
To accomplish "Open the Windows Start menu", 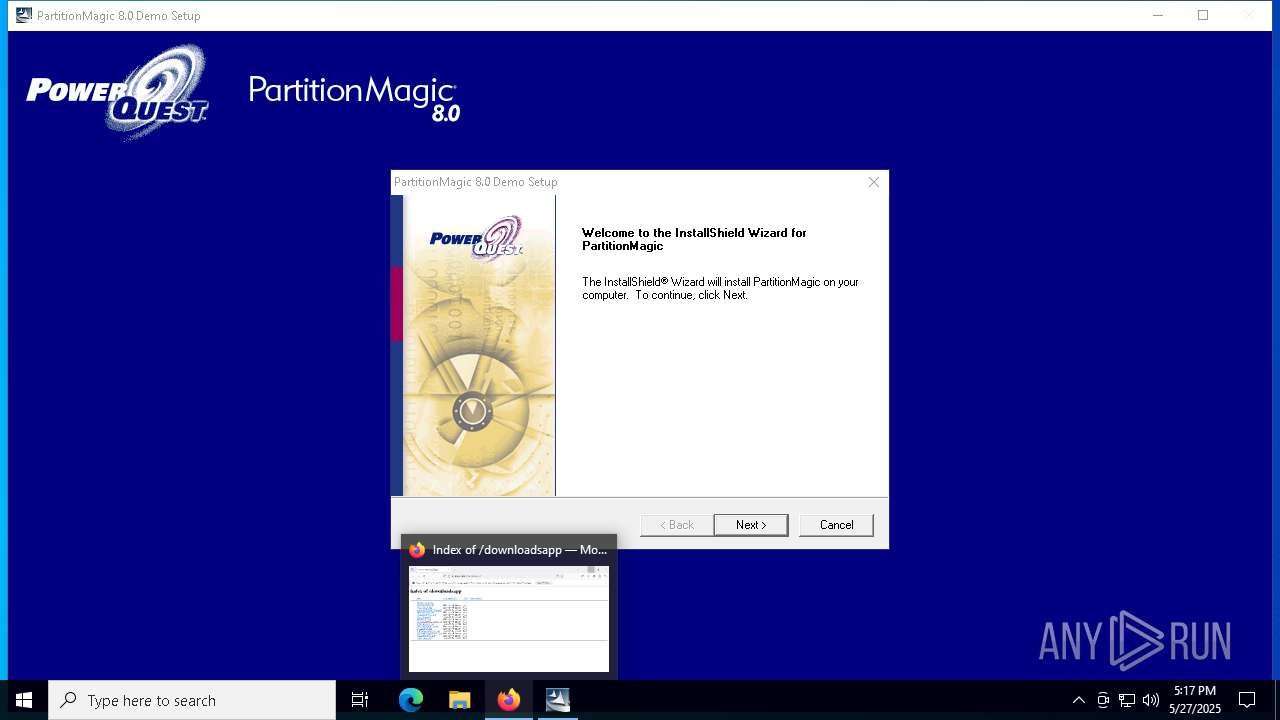I will [24, 700].
